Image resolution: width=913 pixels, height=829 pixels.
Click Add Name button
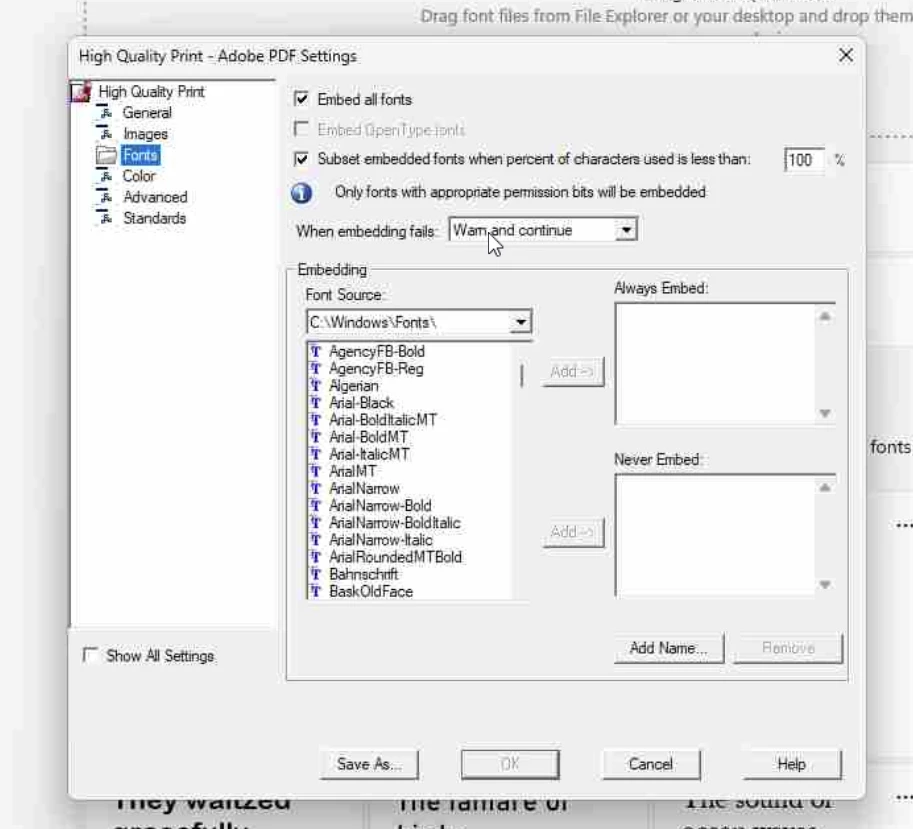point(669,648)
